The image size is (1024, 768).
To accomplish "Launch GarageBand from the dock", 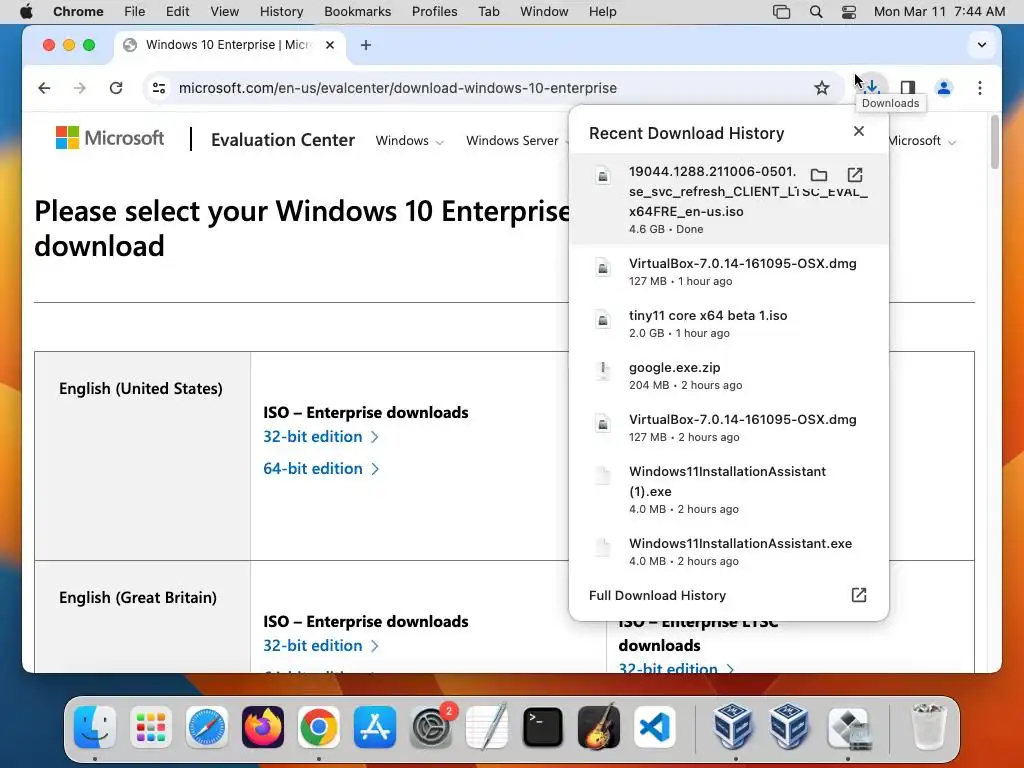I will (x=599, y=727).
